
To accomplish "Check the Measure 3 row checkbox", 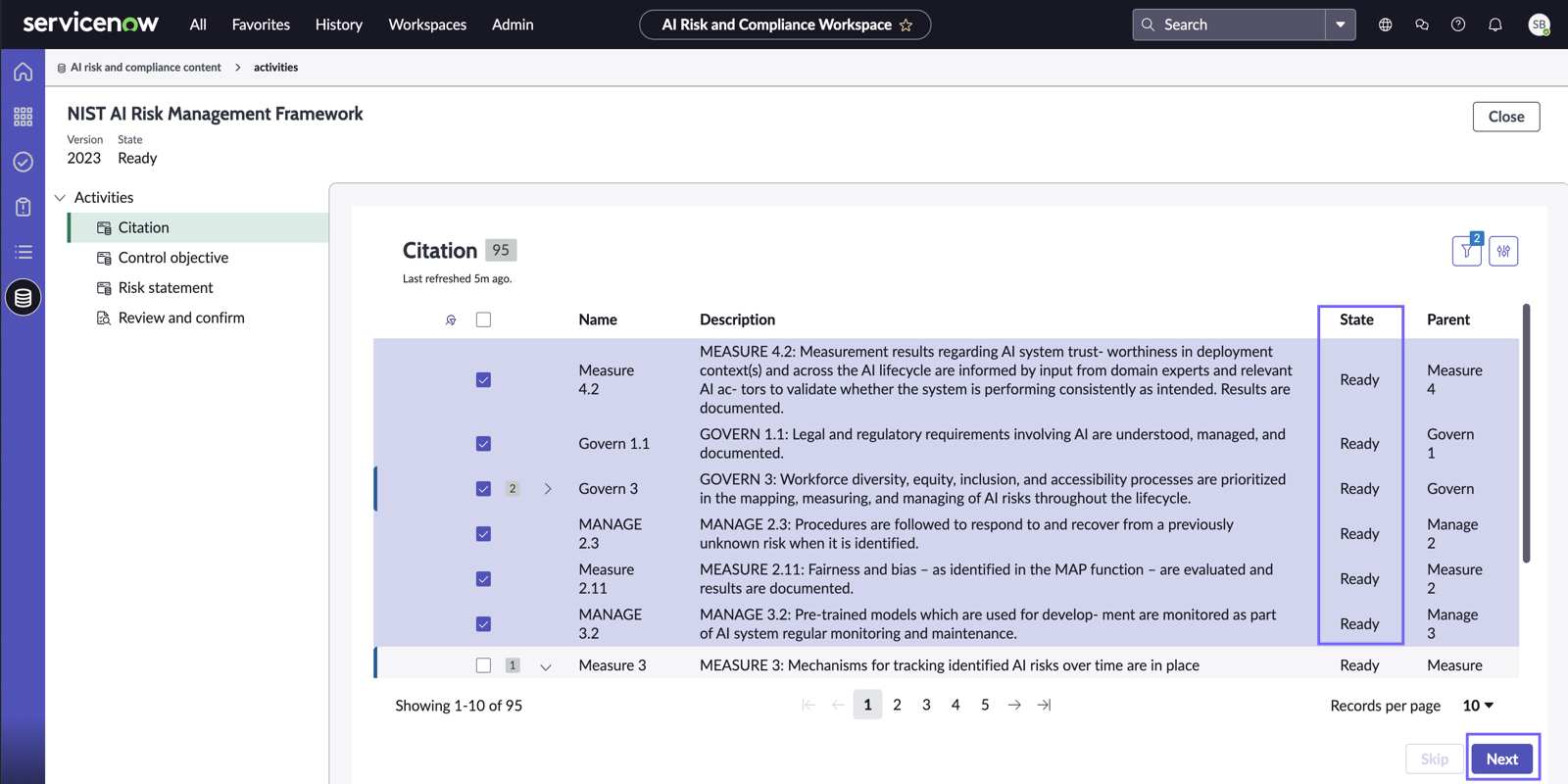I will pyautogui.click(x=483, y=664).
